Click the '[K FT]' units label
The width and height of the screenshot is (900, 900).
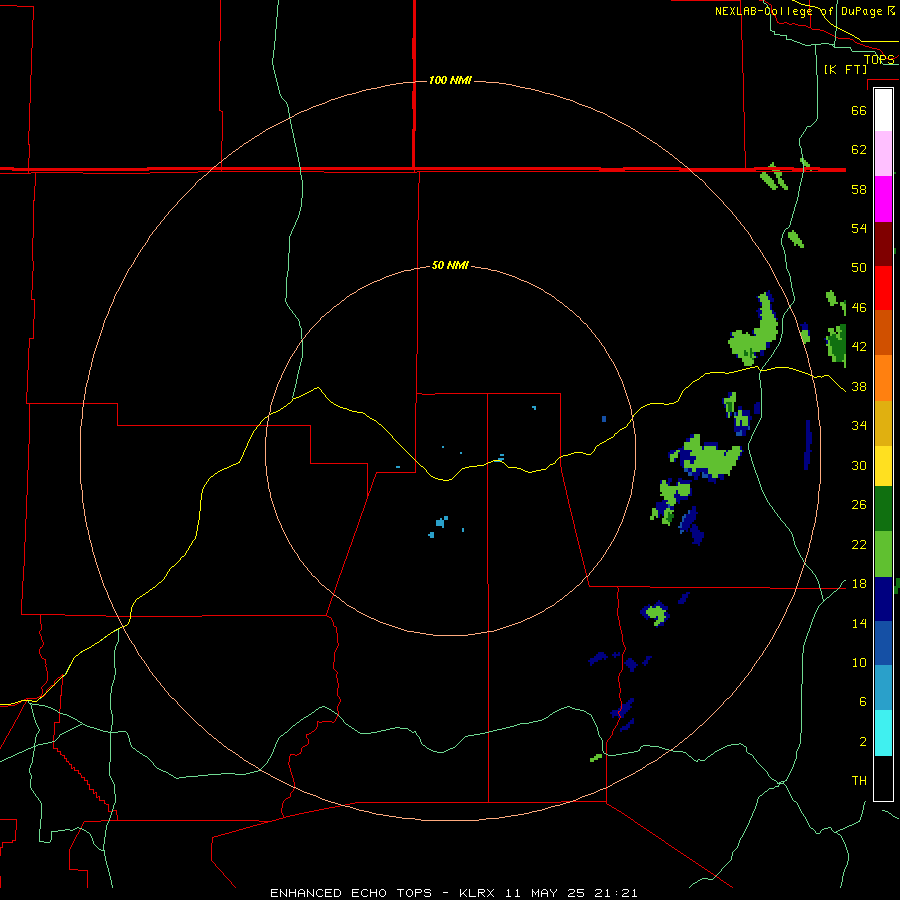[x=845, y=69]
